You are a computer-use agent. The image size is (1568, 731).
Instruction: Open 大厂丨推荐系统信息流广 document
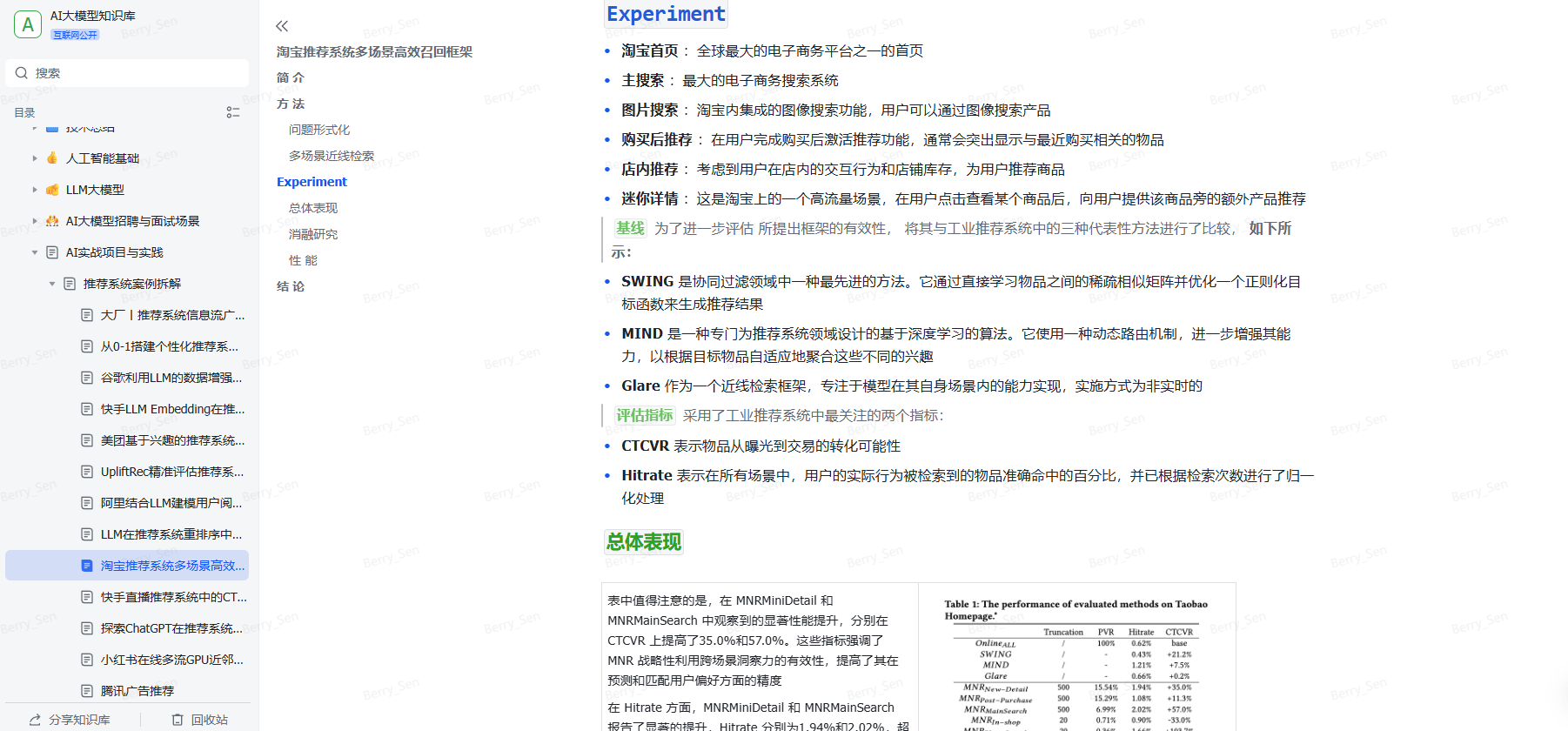(172, 315)
